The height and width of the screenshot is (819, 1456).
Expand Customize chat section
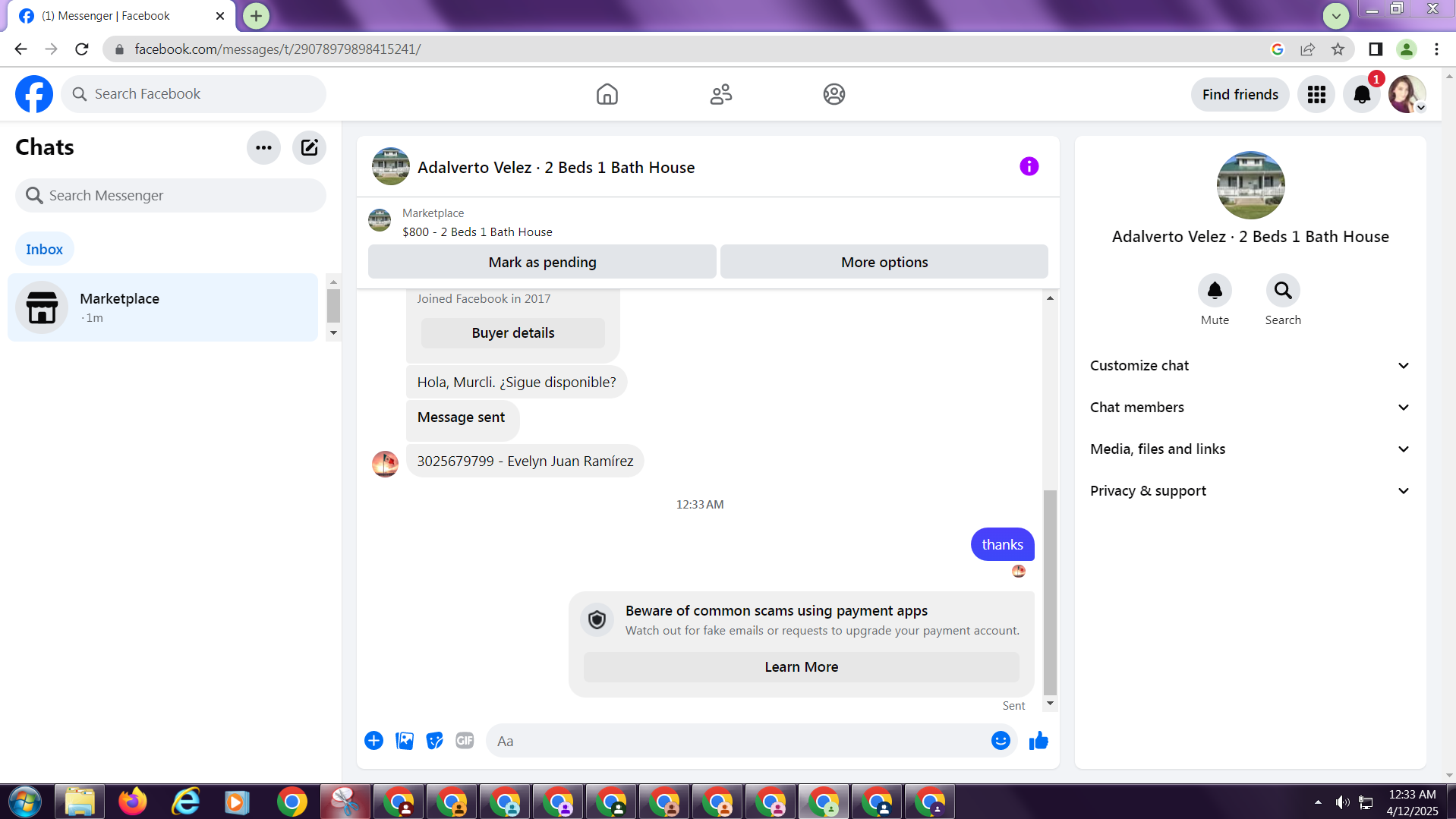click(x=1250, y=366)
